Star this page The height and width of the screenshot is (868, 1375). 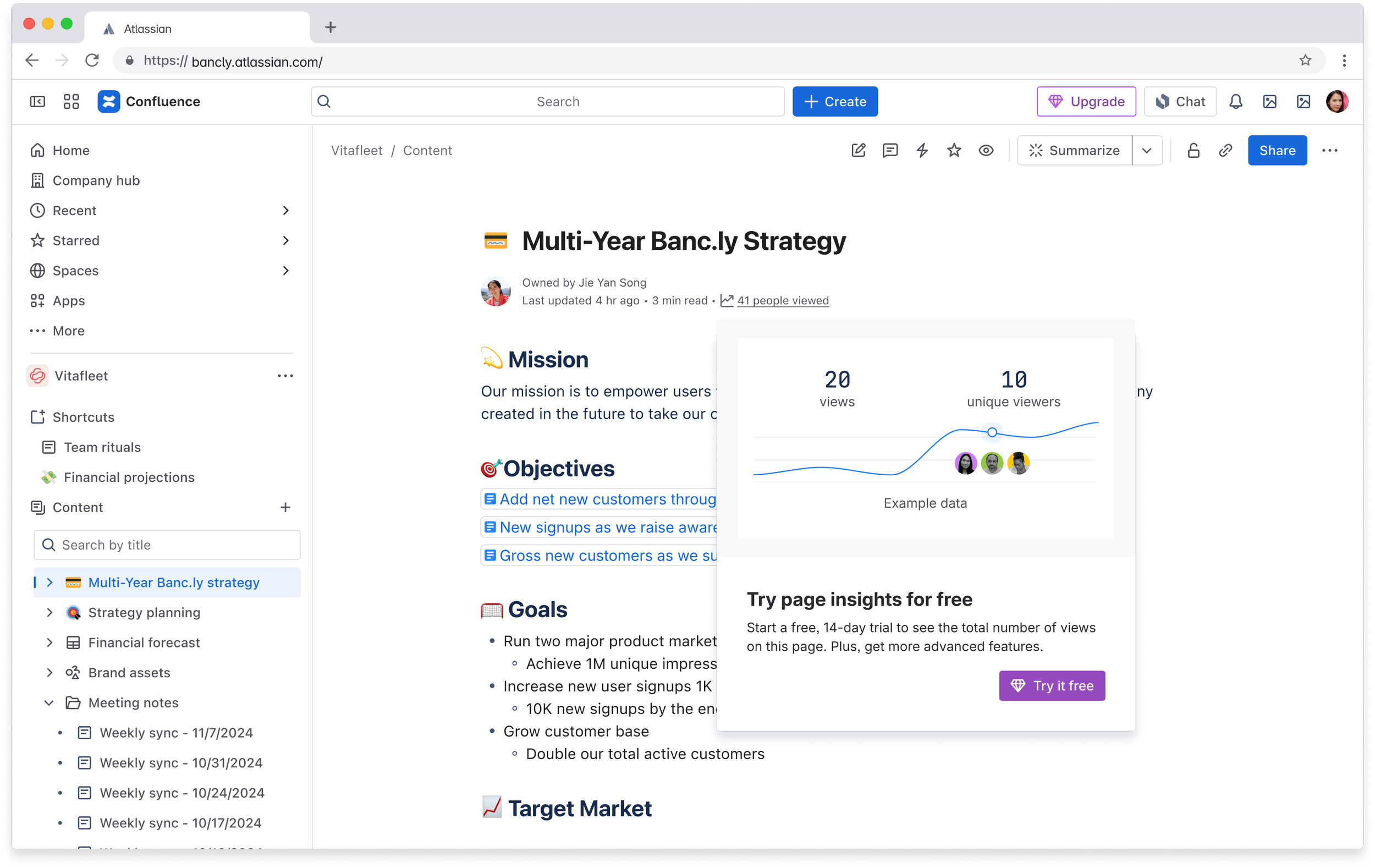954,150
